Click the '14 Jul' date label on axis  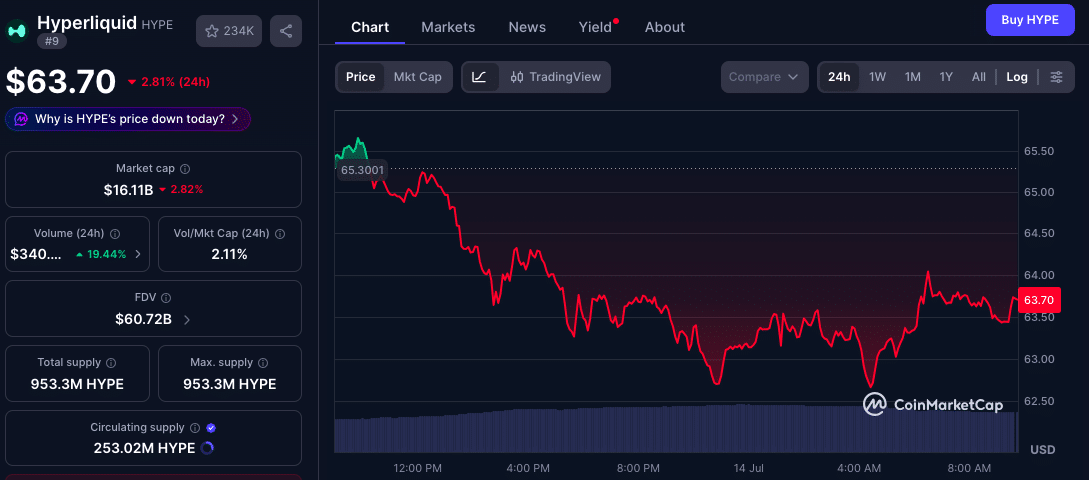749,467
